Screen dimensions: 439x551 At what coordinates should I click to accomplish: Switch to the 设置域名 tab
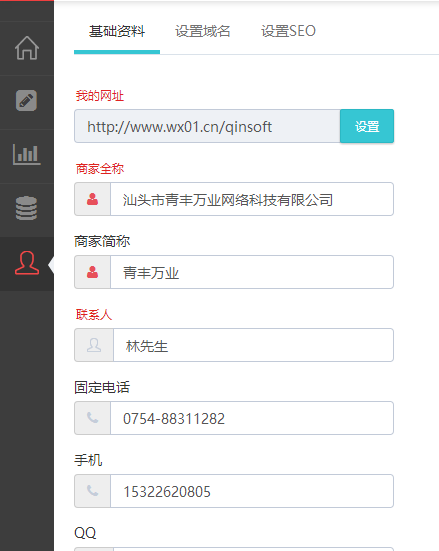coord(203,31)
